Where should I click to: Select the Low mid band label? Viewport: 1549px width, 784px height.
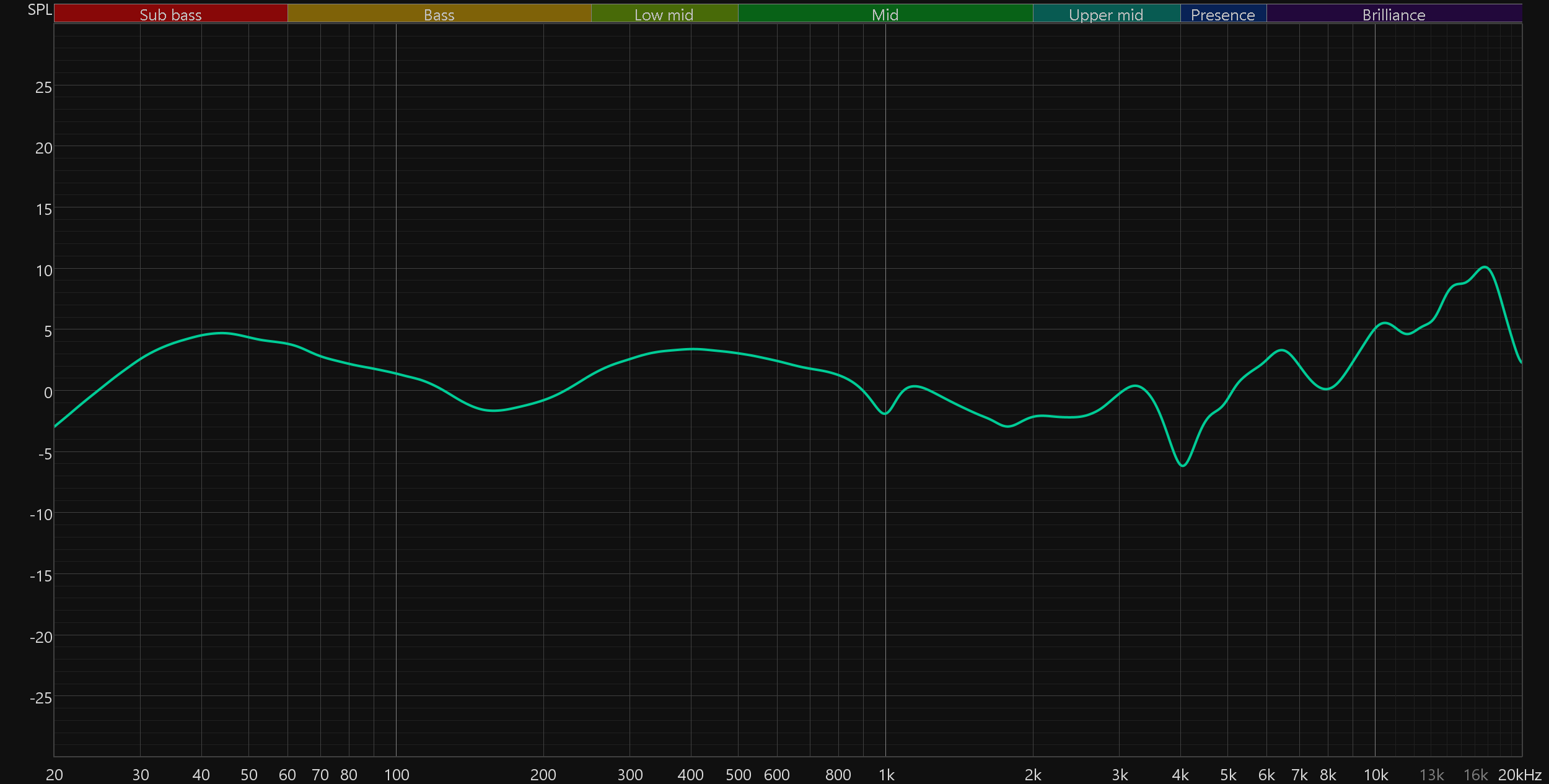click(664, 14)
